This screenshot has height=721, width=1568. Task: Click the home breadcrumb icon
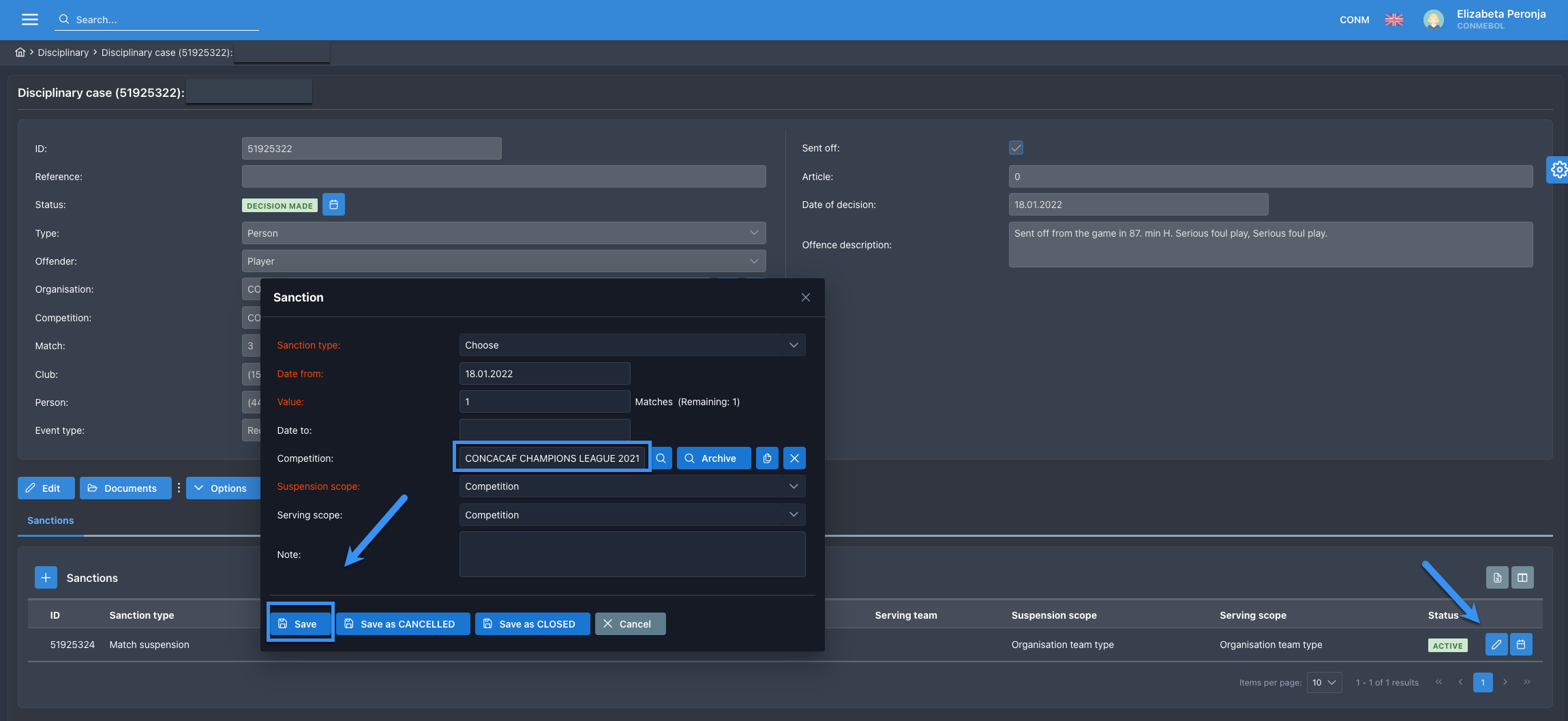point(20,53)
